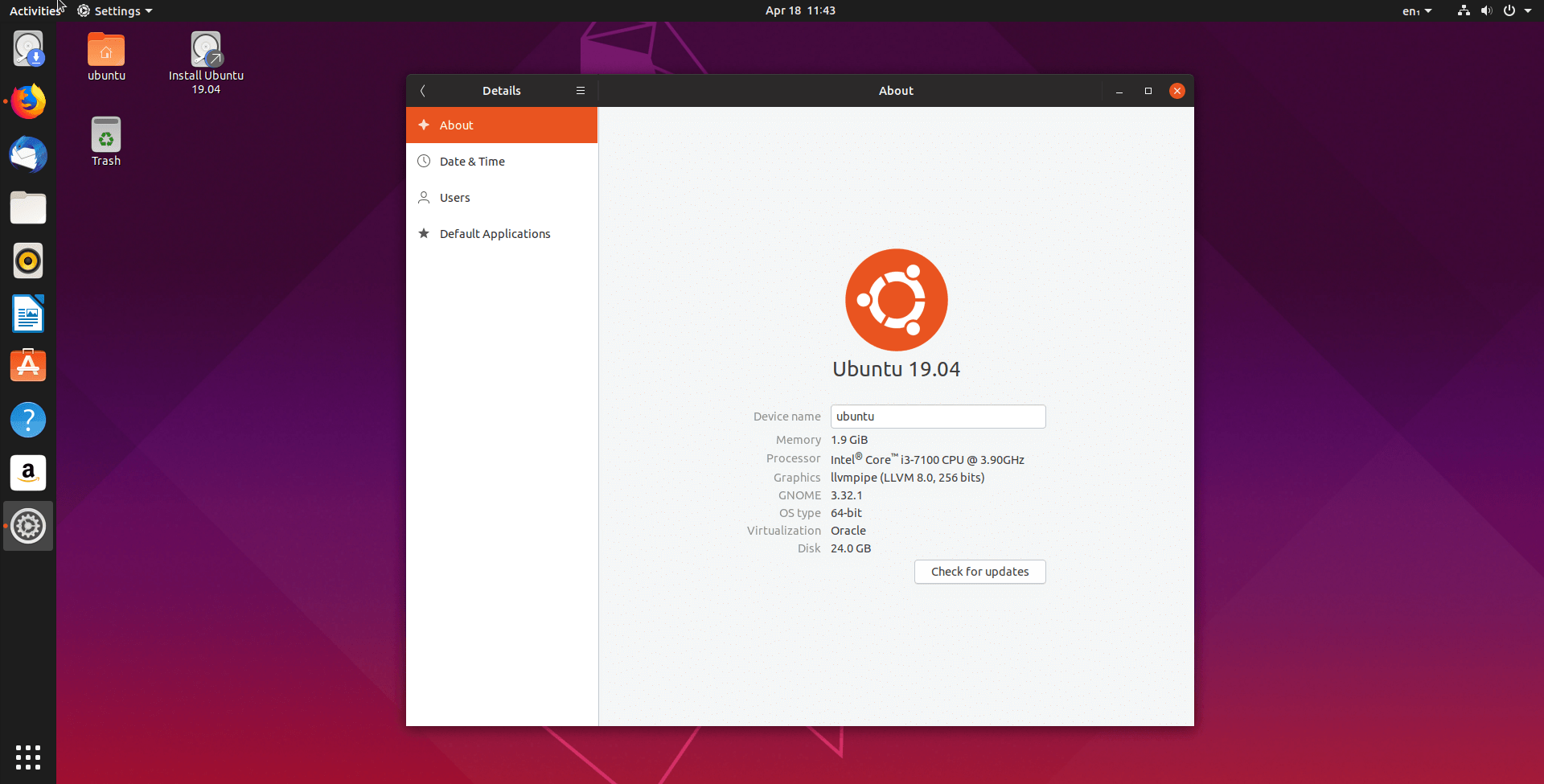This screenshot has height=784, width=1544.
Task: Open Help from the dock
Action: click(28, 420)
